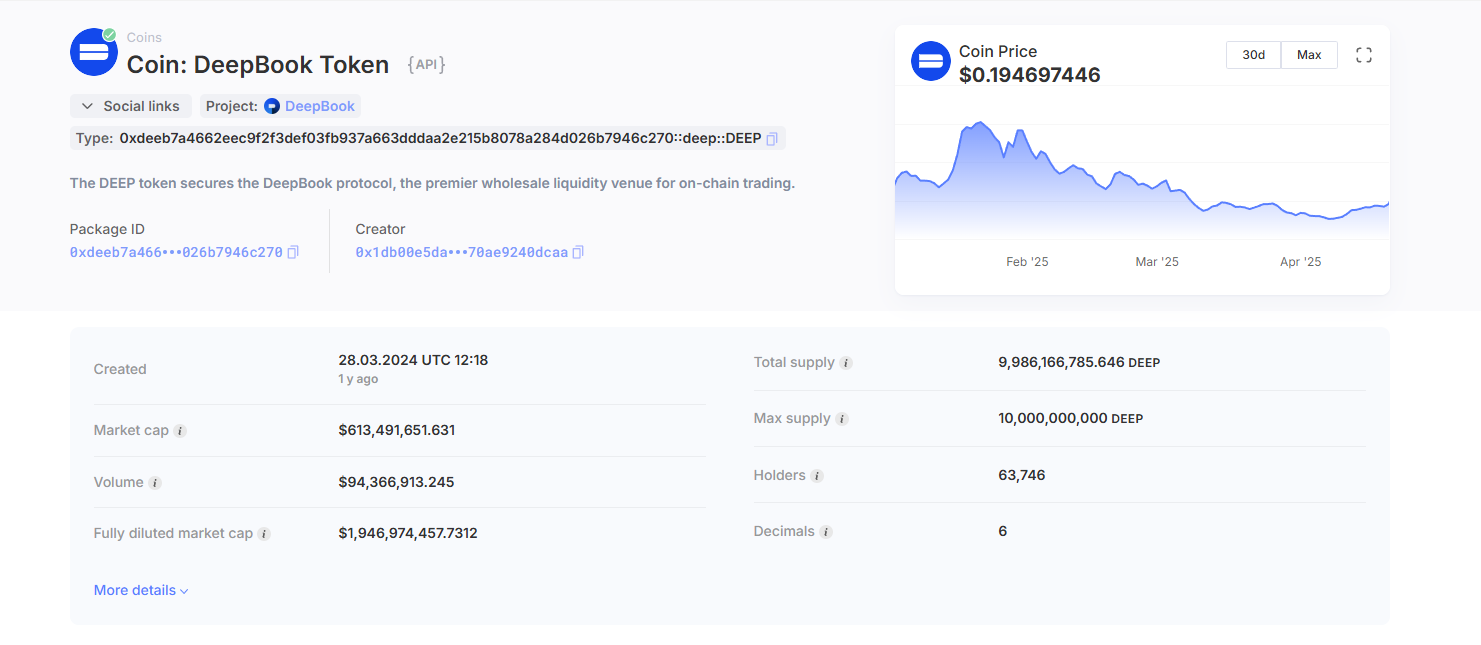The width and height of the screenshot is (1481, 645).
Task: Open the API link
Action: (x=426, y=65)
